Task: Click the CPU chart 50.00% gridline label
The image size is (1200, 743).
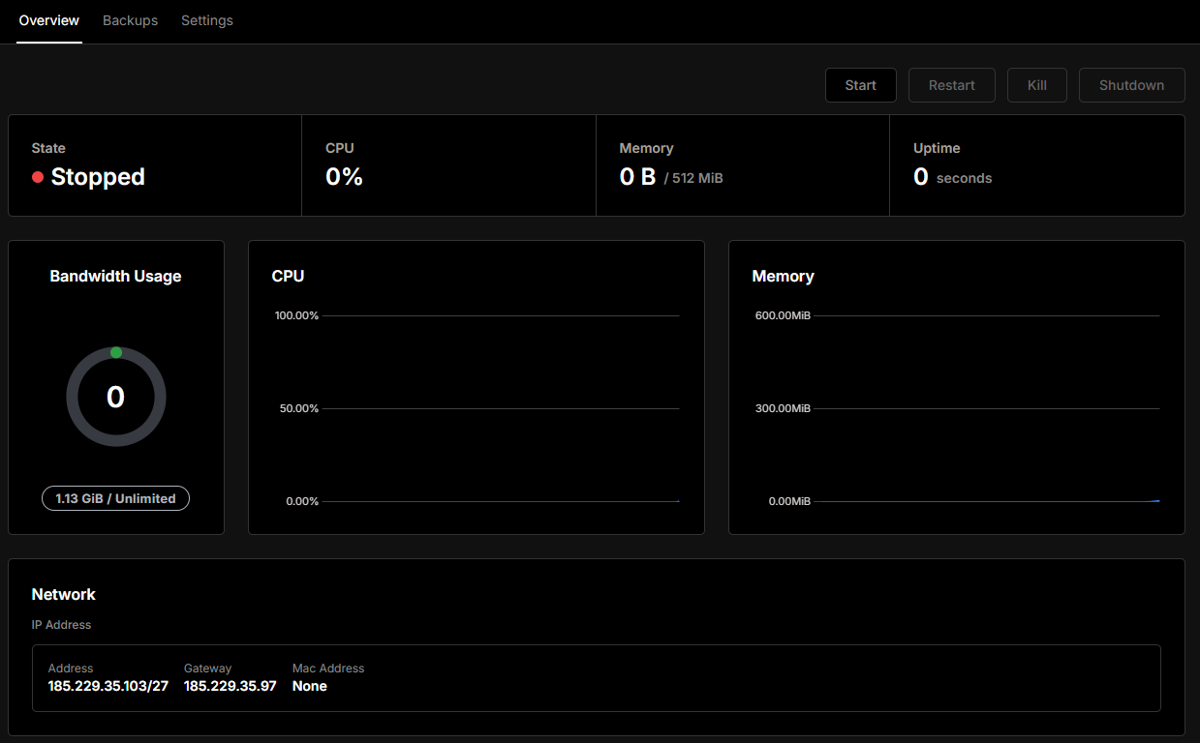Action: coord(296,408)
